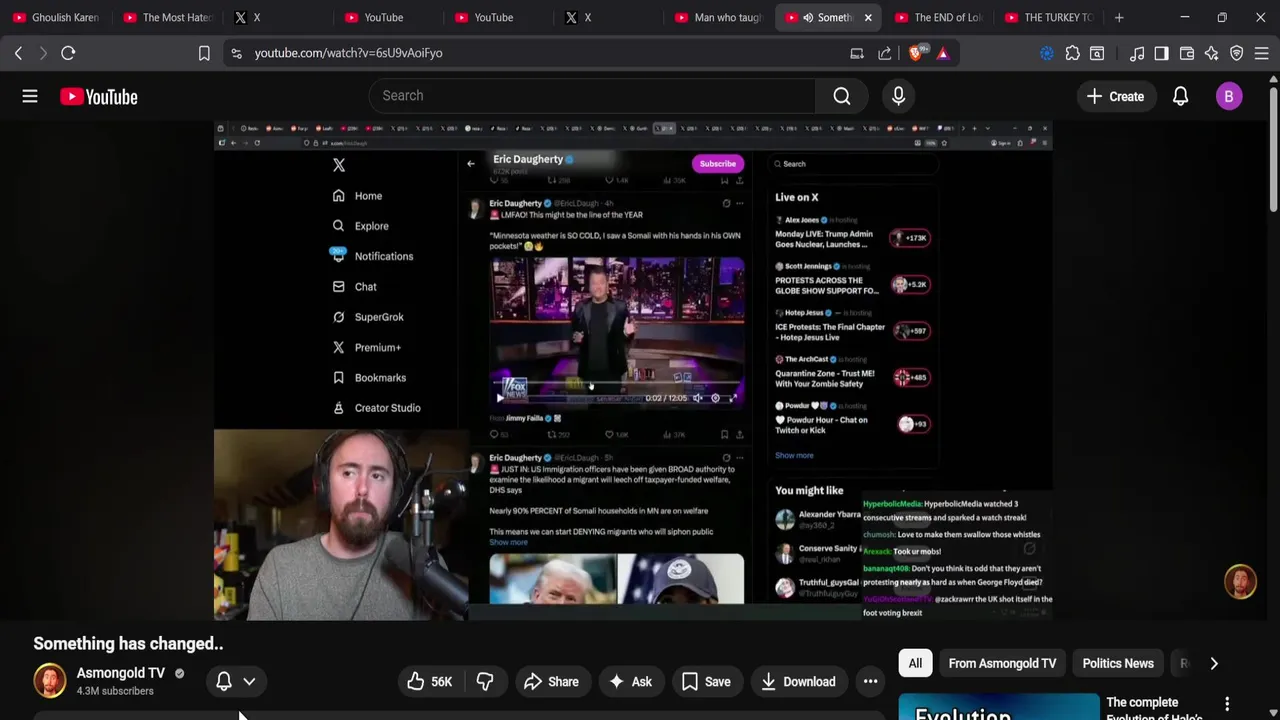
Task: Open the browser main menu
Action: (x=1261, y=53)
